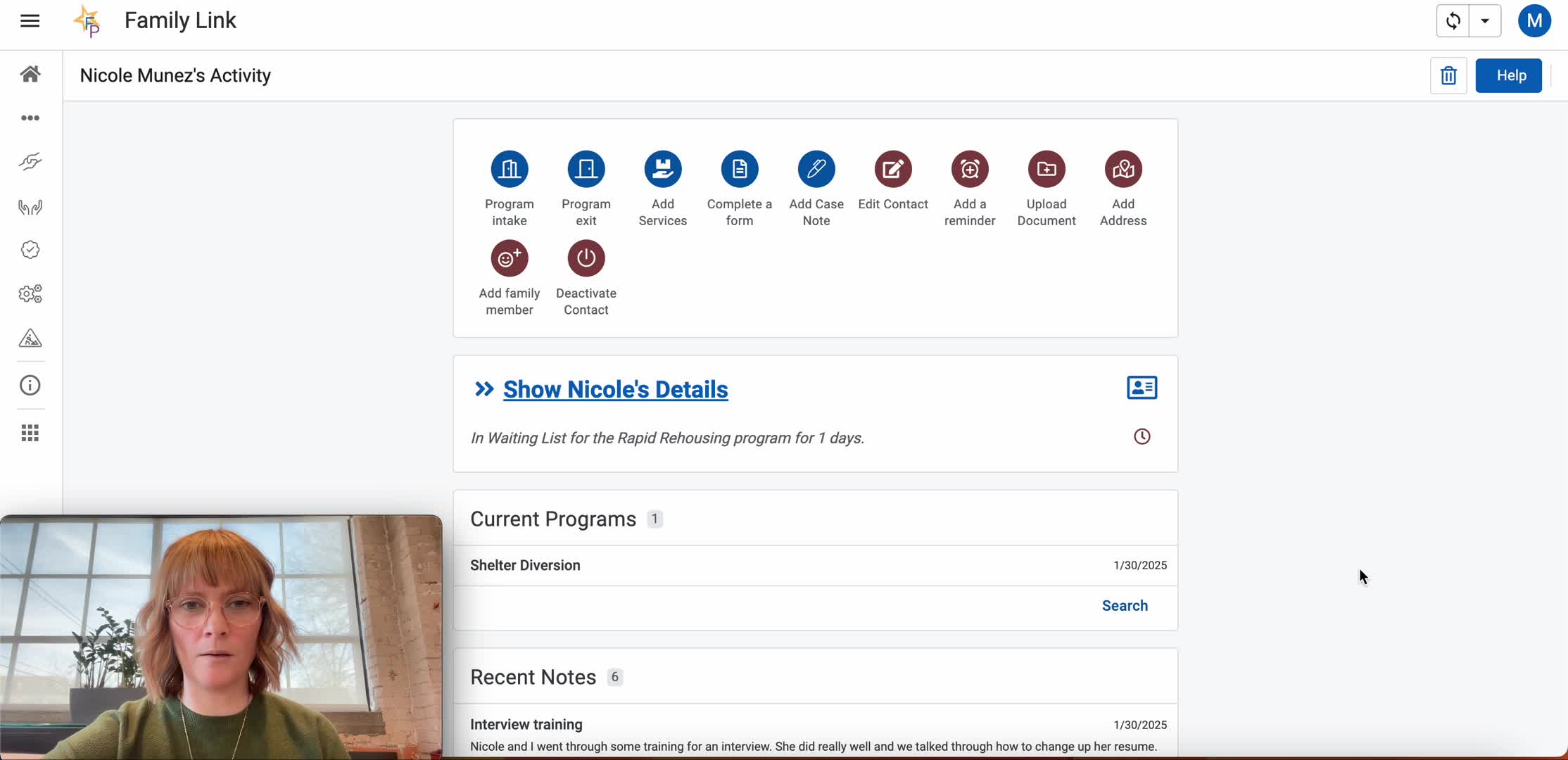Click the Nicole Munez's Activity heading
The height and width of the screenshot is (760, 1568).
coord(175,75)
